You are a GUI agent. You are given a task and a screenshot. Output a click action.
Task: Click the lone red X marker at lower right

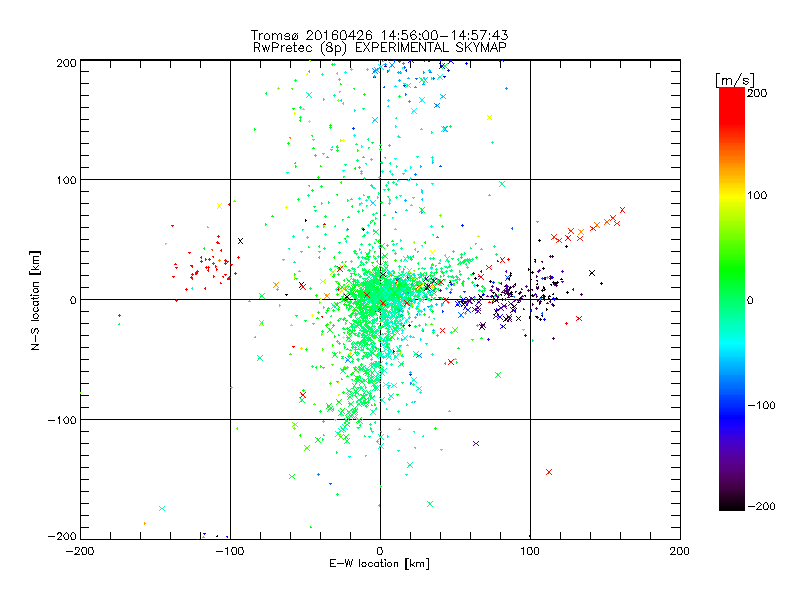(x=549, y=472)
